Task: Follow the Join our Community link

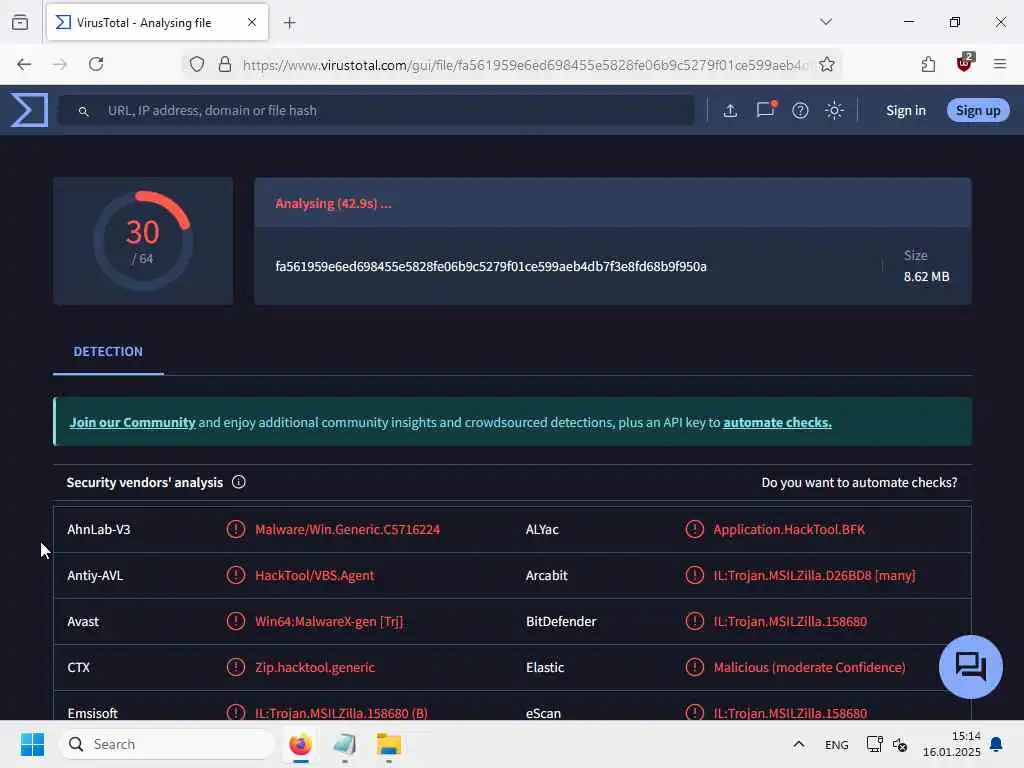Action: point(133,423)
